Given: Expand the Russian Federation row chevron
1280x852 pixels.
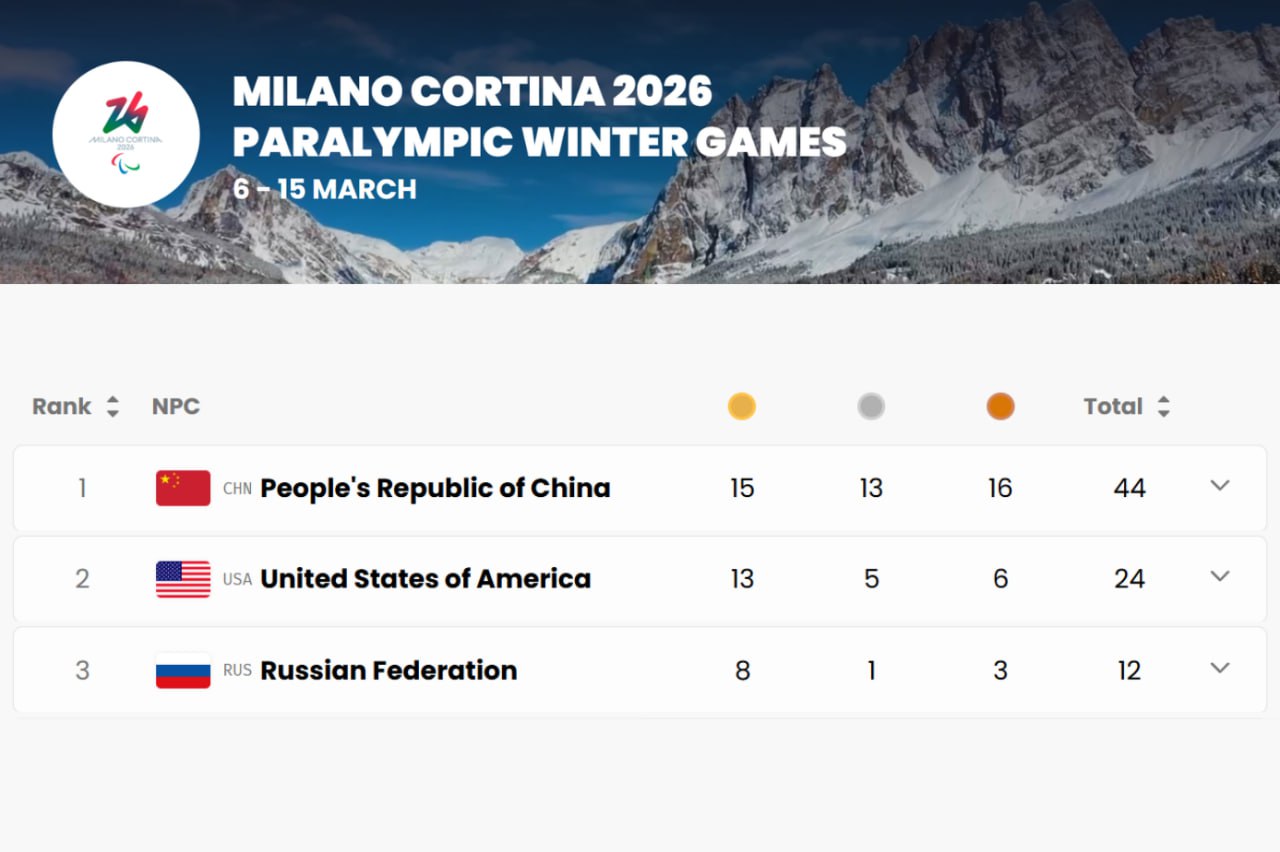Looking at the screenshot, I should pos(1219,668).
